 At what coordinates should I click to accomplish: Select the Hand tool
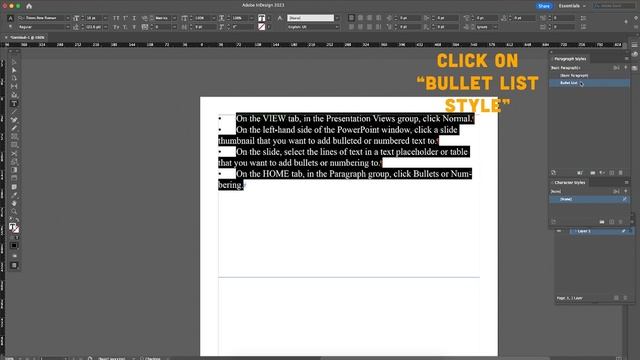[14, 203]
